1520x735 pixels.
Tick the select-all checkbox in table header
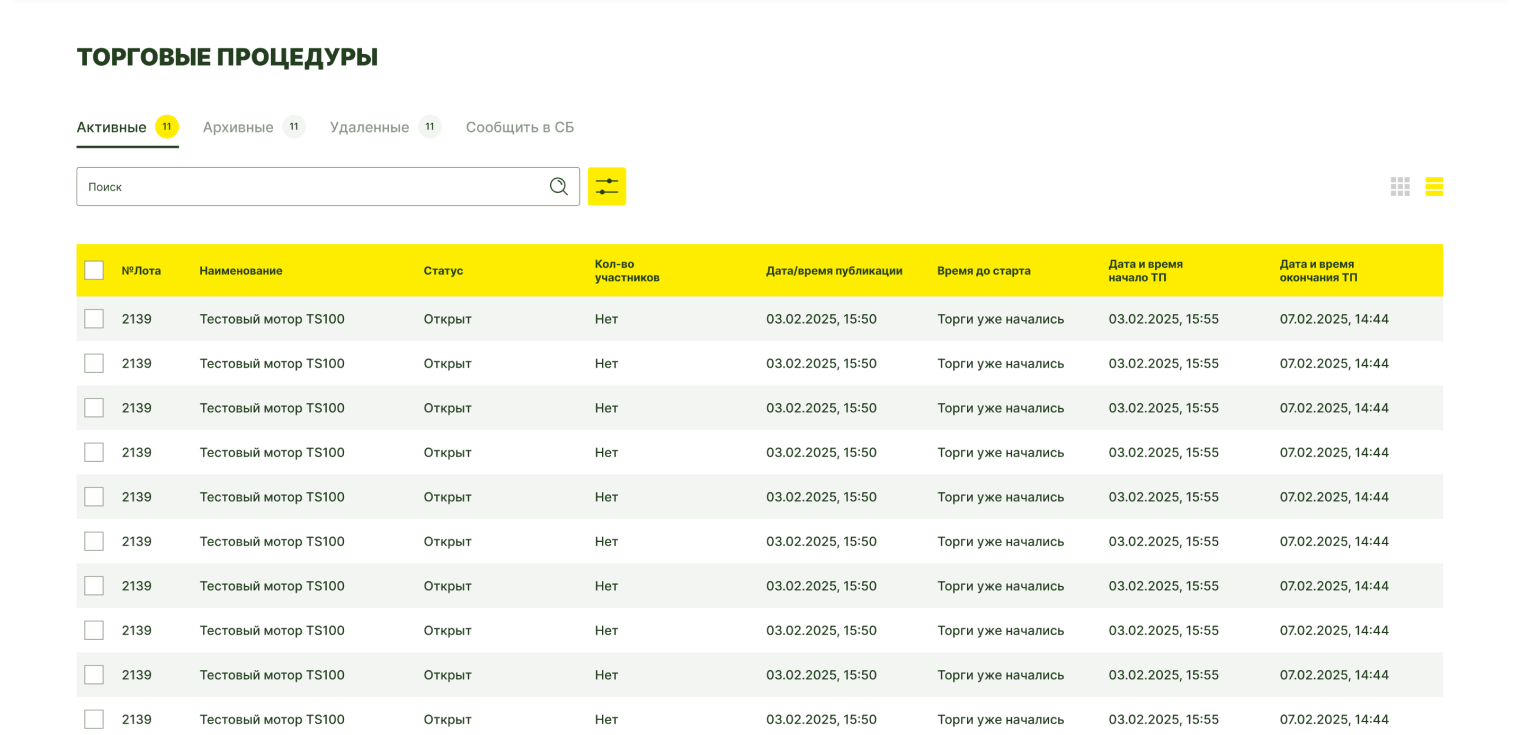(94, 270)
